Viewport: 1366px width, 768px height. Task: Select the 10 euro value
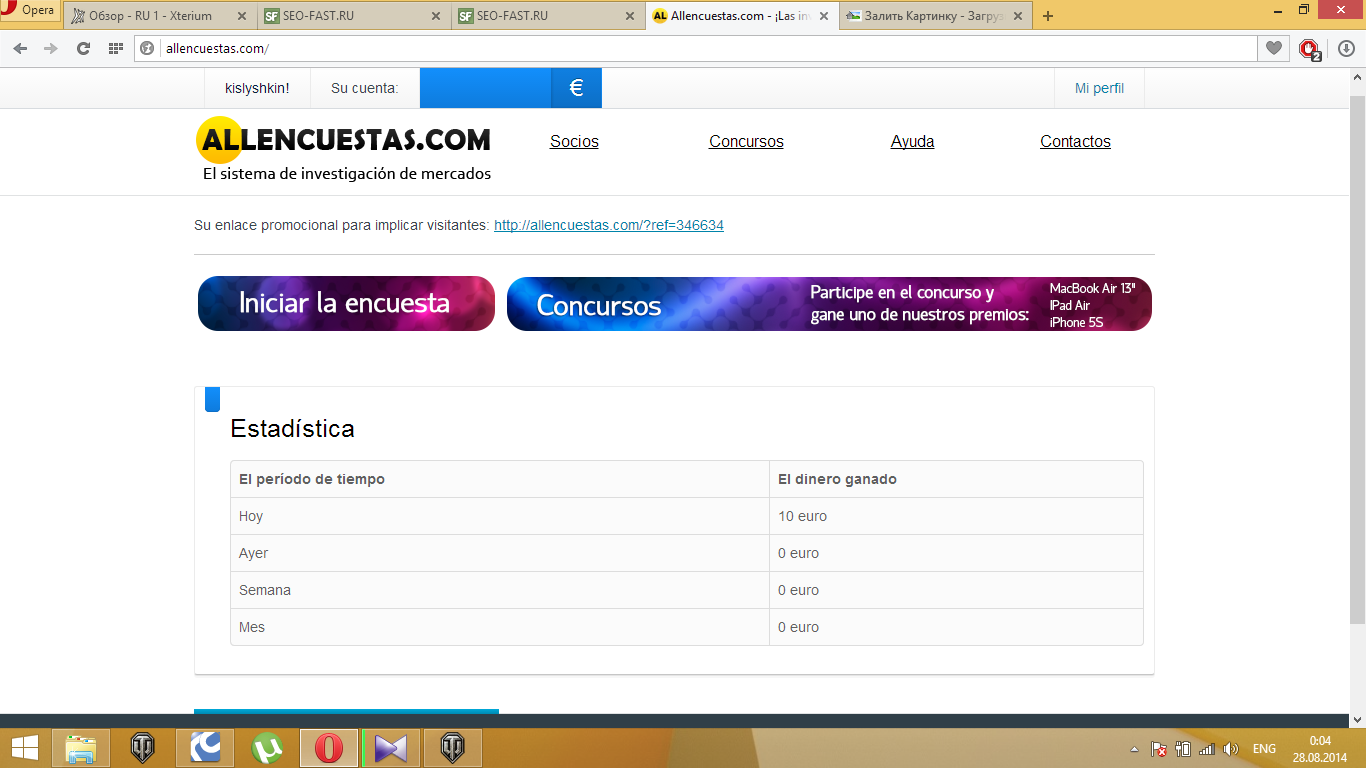(x=802, y=516)
